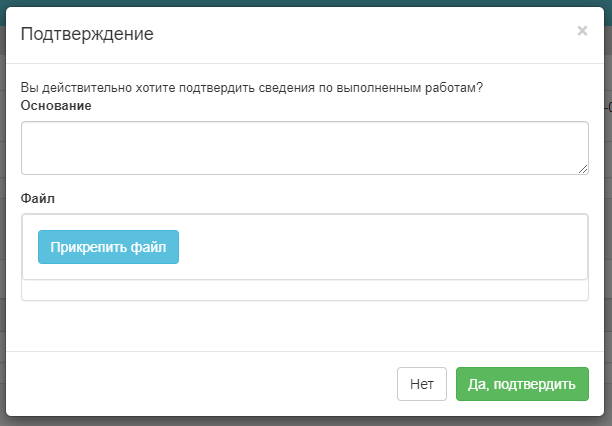Click the Основание field label
Viewport: 612px width, 426px height.
tap(56, 105)
